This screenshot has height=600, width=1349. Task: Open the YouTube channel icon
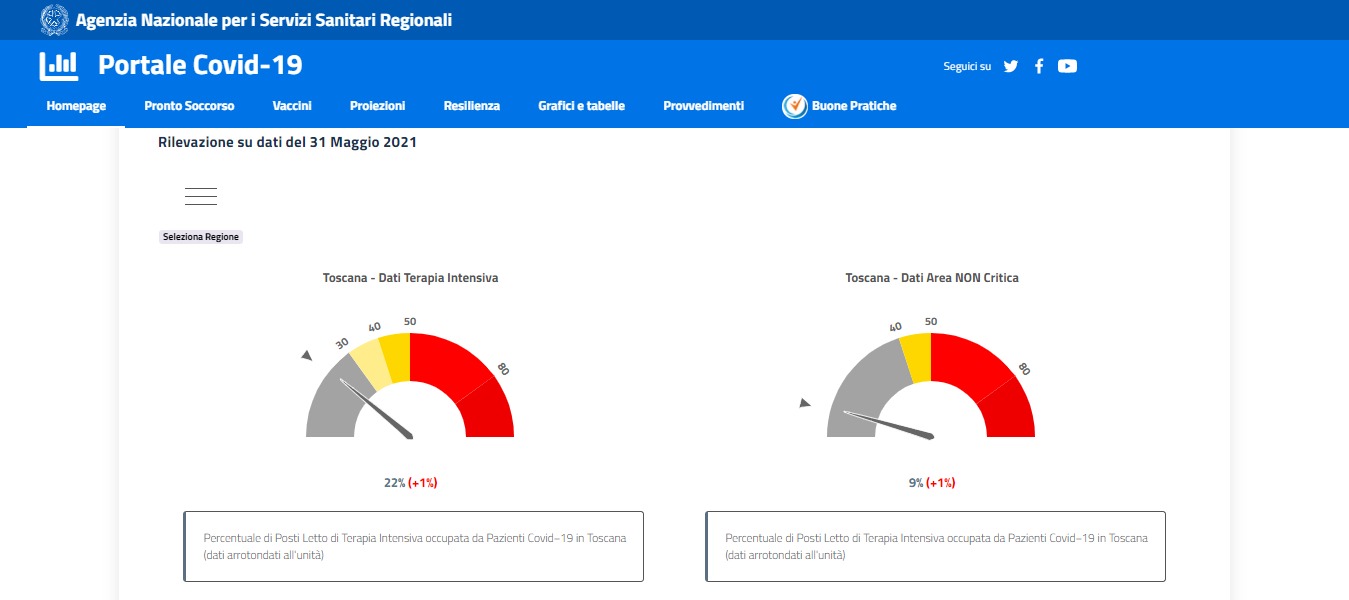1067,66
